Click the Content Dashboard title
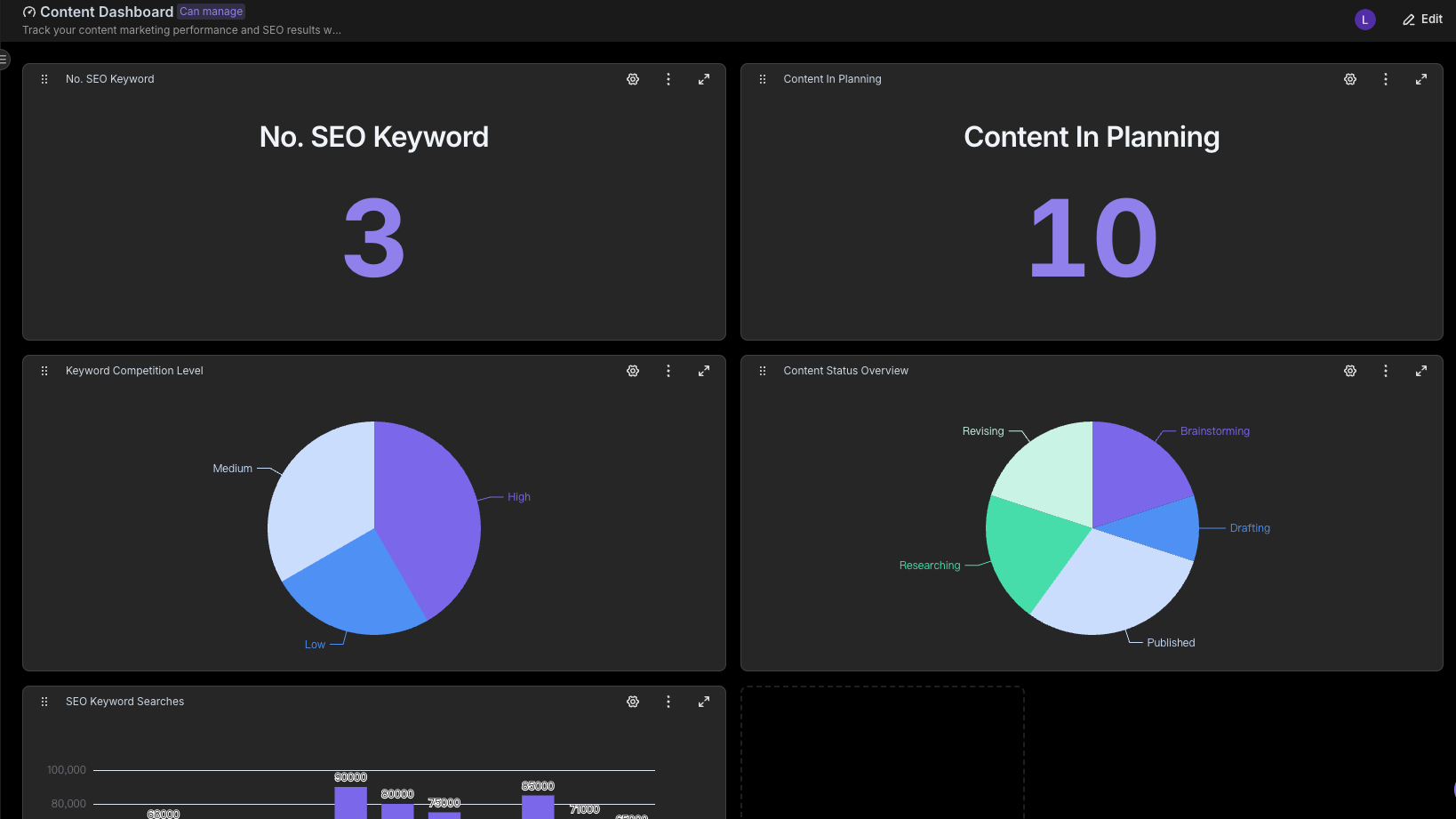Viewport: 1456px width, 819px height. click(107, 12)
